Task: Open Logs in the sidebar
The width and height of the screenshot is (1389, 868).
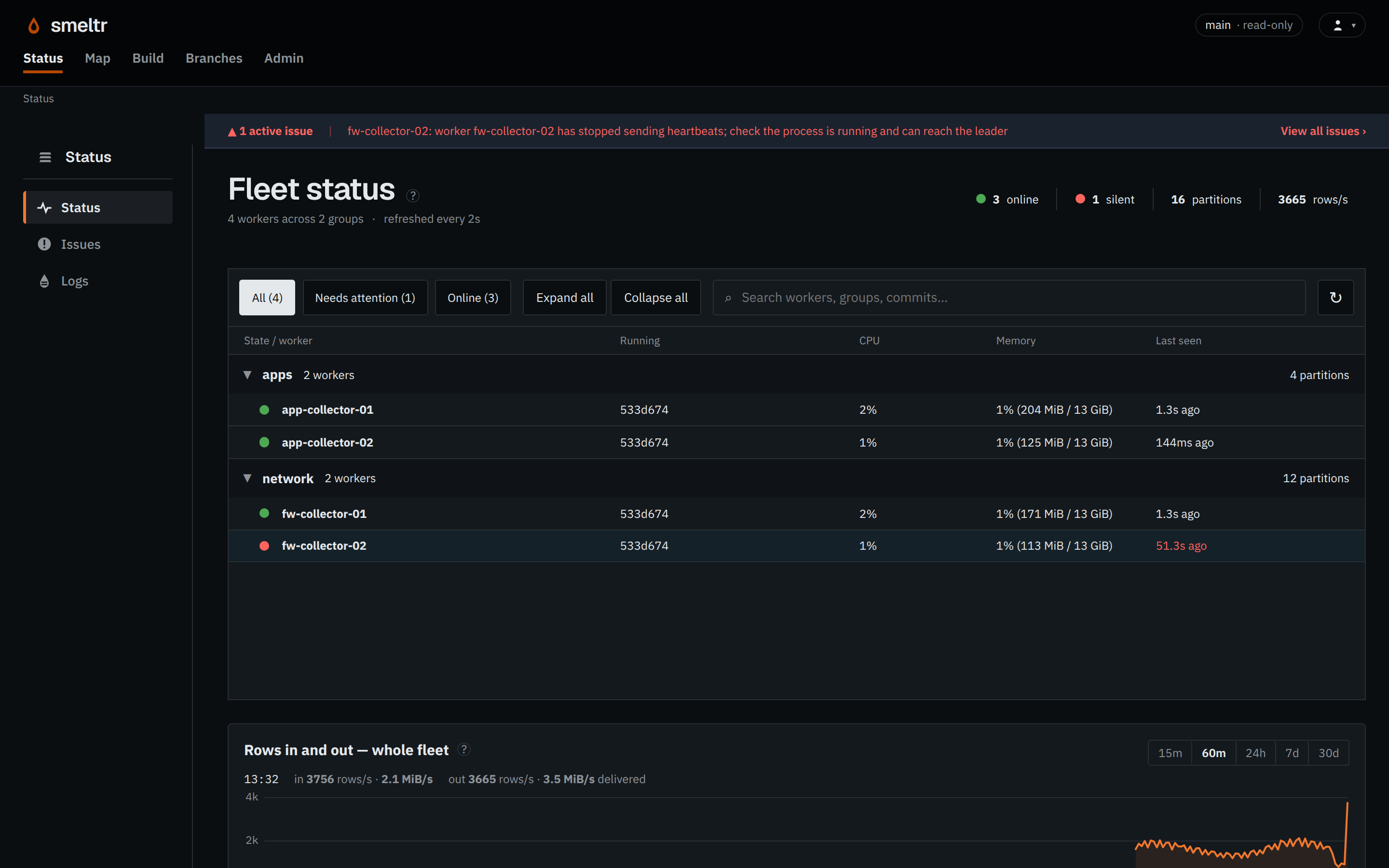Action: tap(97, 281)
